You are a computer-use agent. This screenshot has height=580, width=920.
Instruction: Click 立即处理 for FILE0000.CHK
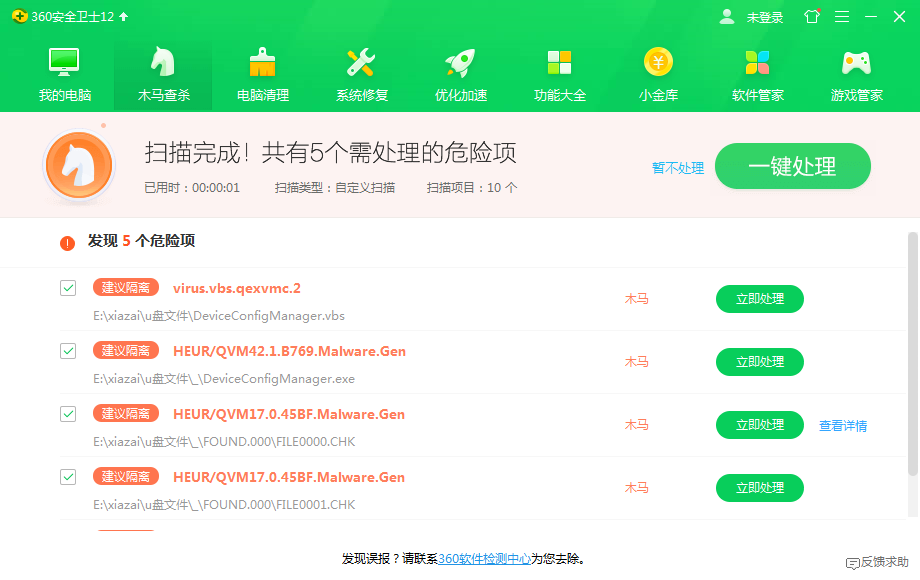point(760,425)
